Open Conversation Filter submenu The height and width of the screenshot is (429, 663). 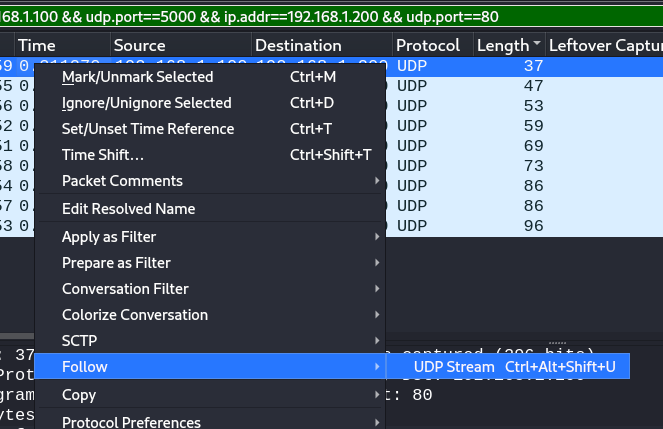pos(125,289)
